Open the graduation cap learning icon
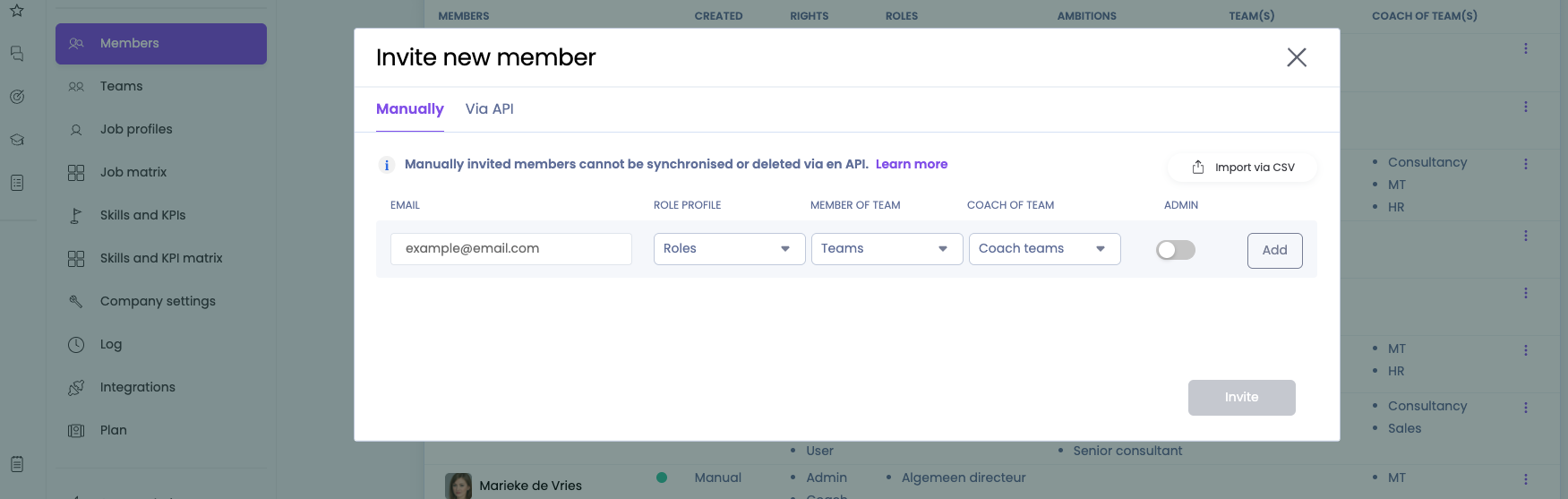Screen dimensions: 1568x499 pos(17,140)
